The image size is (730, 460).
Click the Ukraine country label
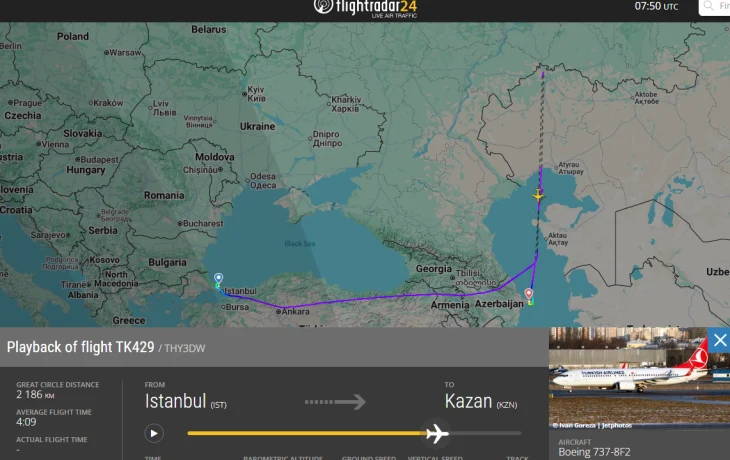click(x=257, y=126)
